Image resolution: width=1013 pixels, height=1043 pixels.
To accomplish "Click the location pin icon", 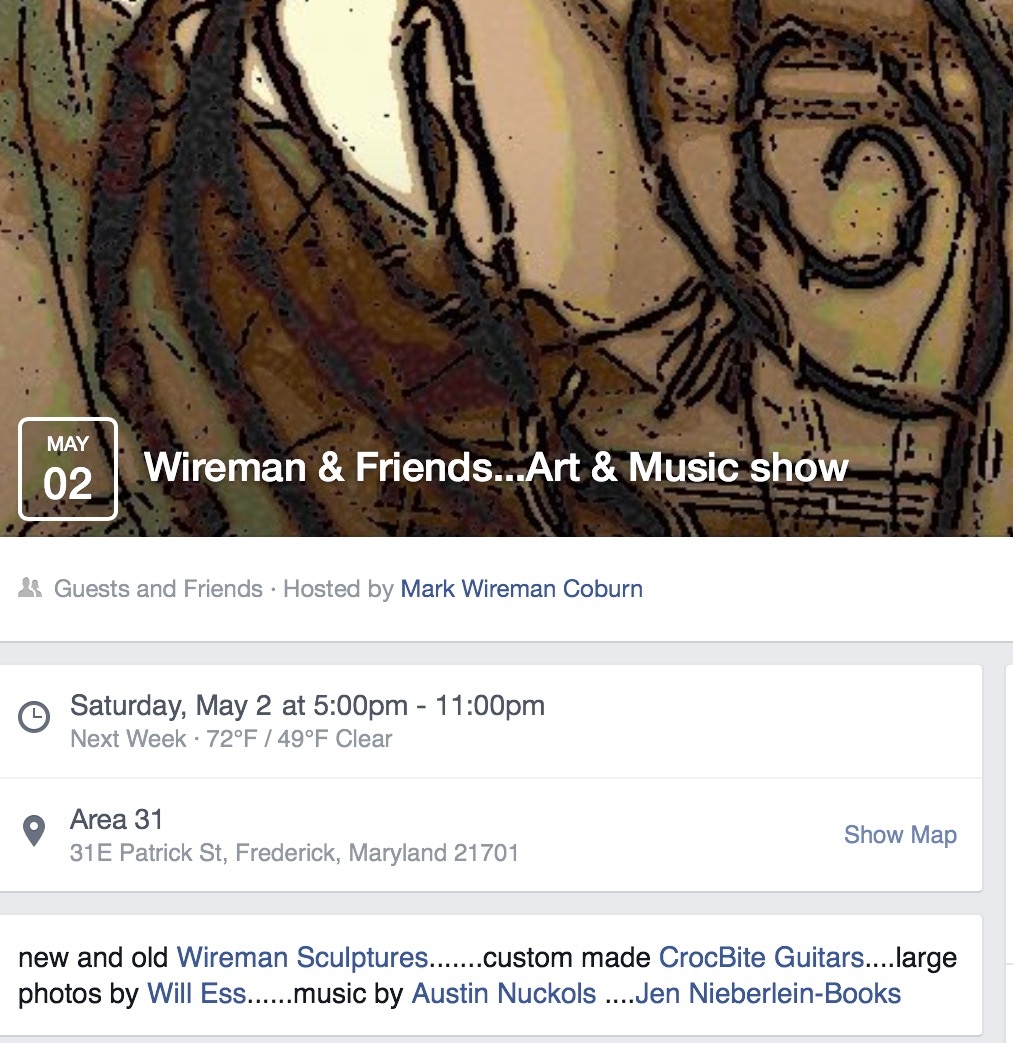I will click(x=34, y=831).
